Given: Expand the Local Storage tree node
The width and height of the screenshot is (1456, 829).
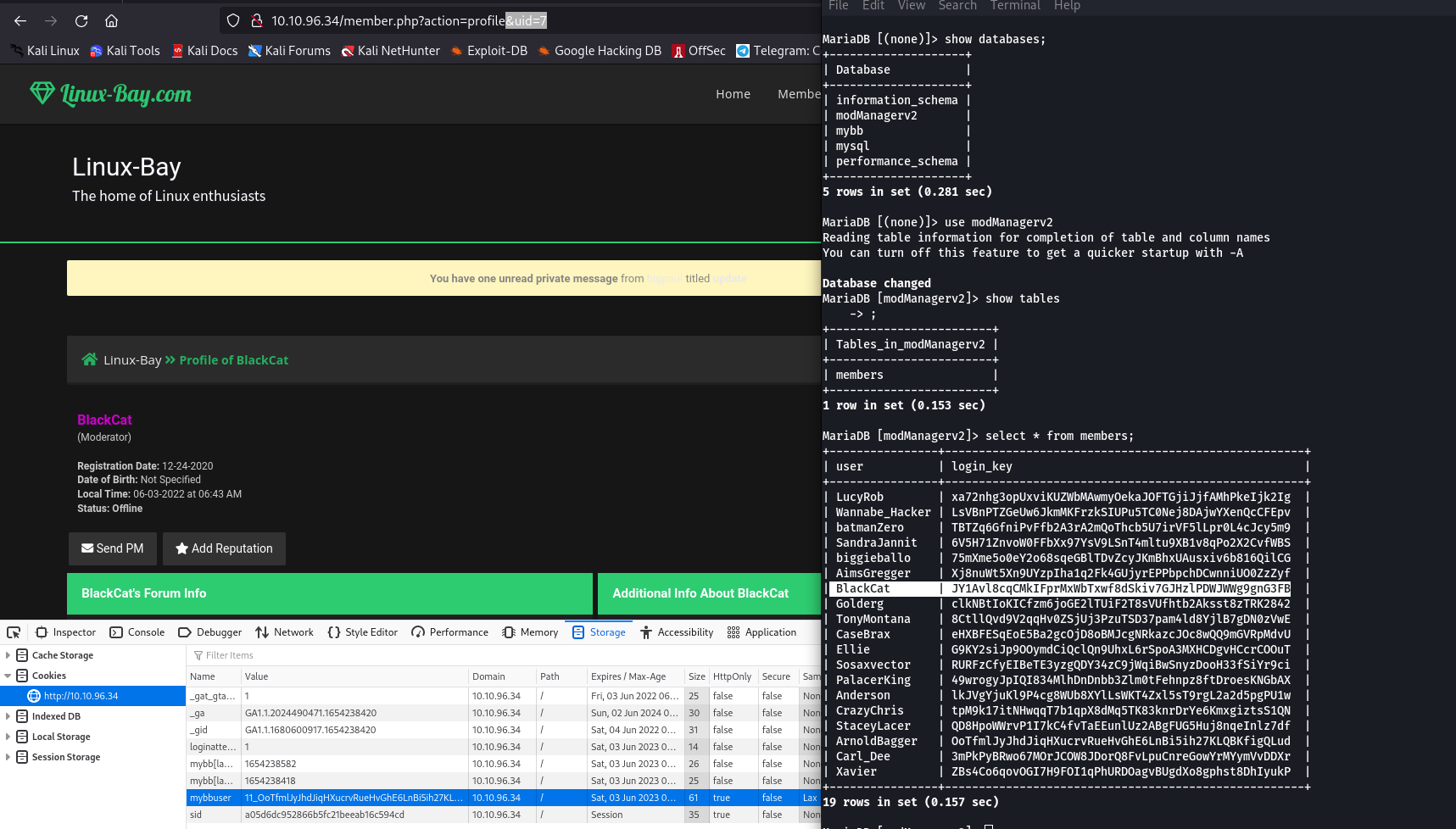Looking at the screenshot, I should (8, 737).
